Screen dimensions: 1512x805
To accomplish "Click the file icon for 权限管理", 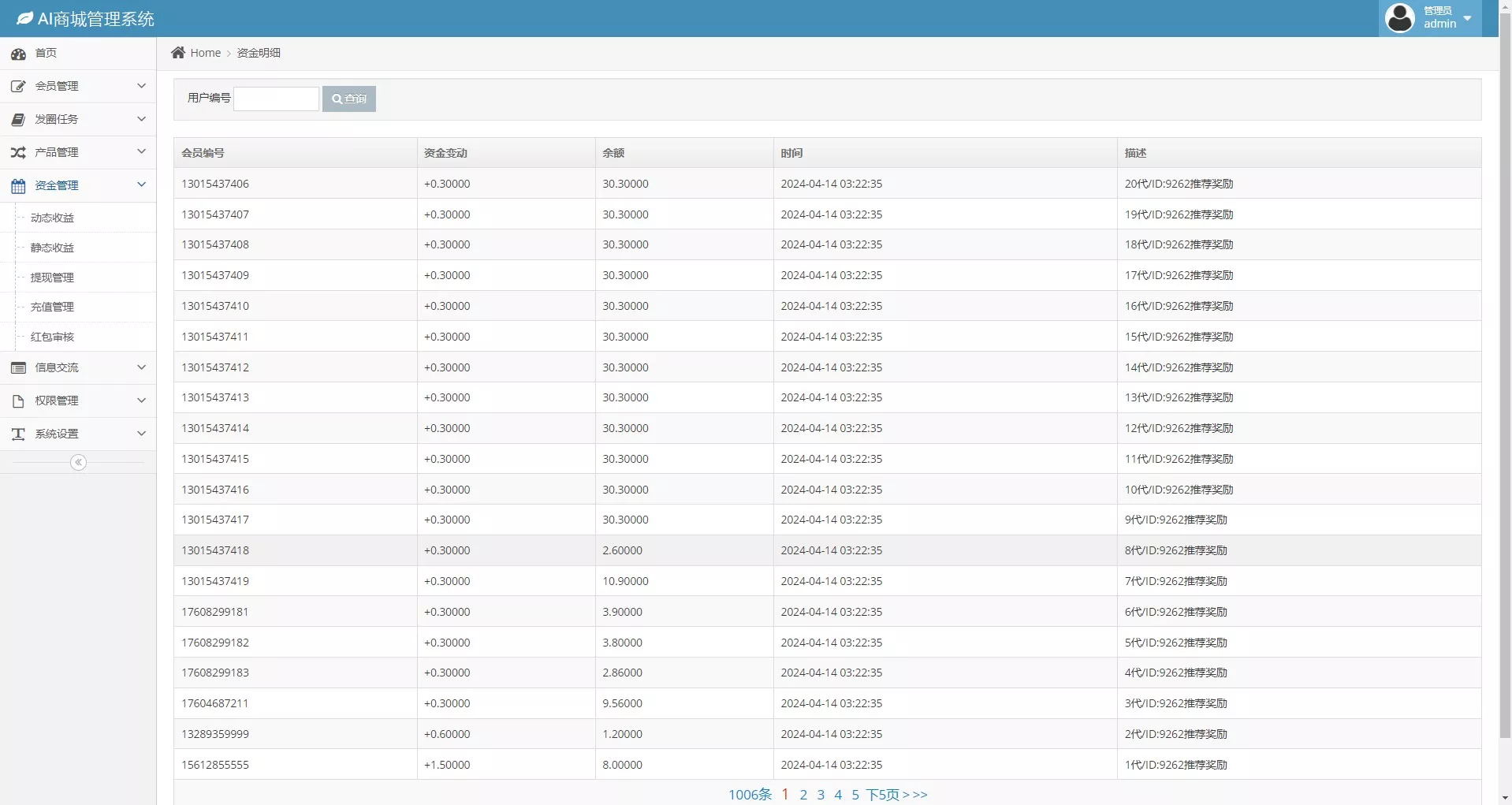I will click(18, 401).
